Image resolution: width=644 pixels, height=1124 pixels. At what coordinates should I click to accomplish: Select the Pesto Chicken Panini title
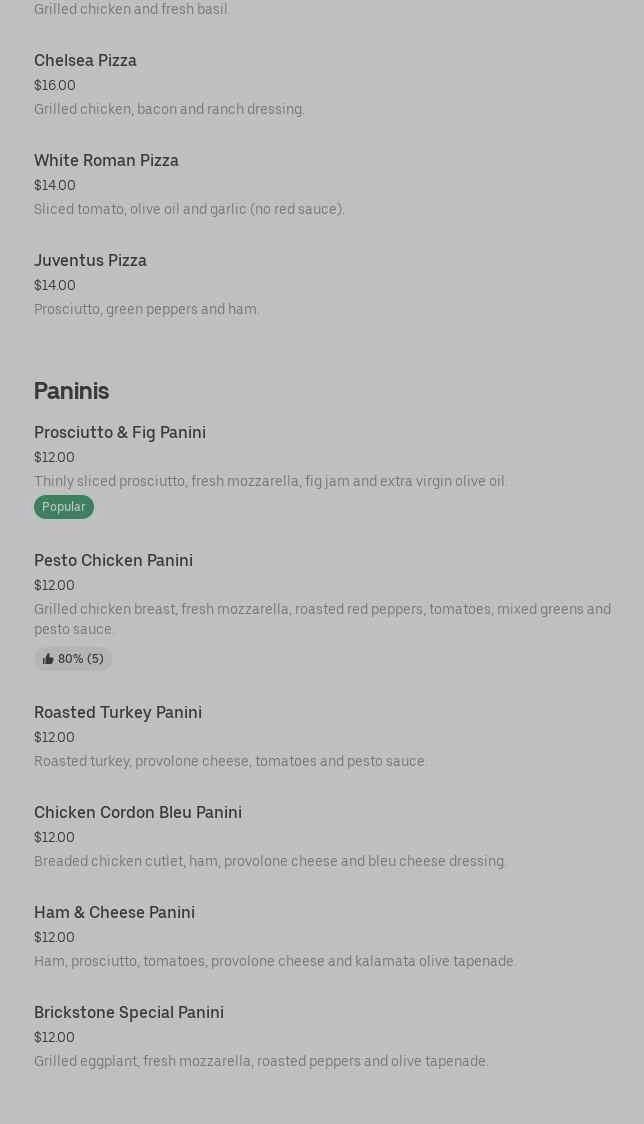point(113,560)
